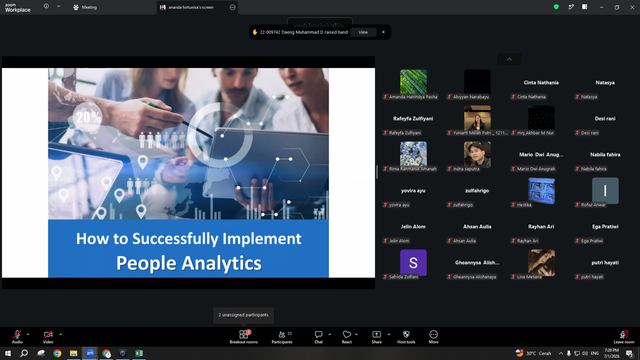Open the Windows notification center
The height and width of the screenshot is (360, 640).
pyautogui.click(x=629, y=353)
